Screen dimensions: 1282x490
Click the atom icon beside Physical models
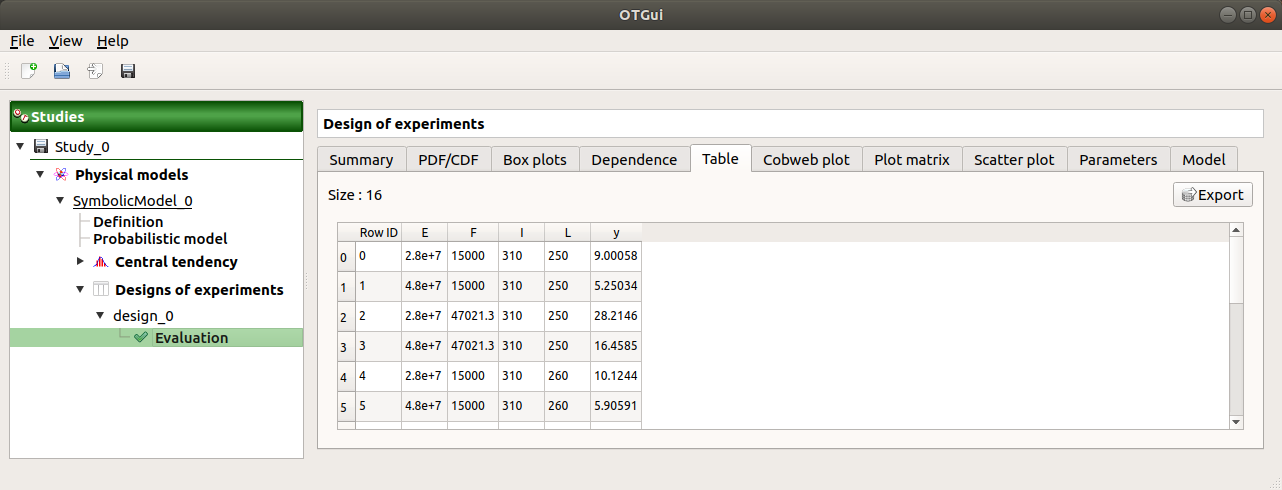click(61, 175)
